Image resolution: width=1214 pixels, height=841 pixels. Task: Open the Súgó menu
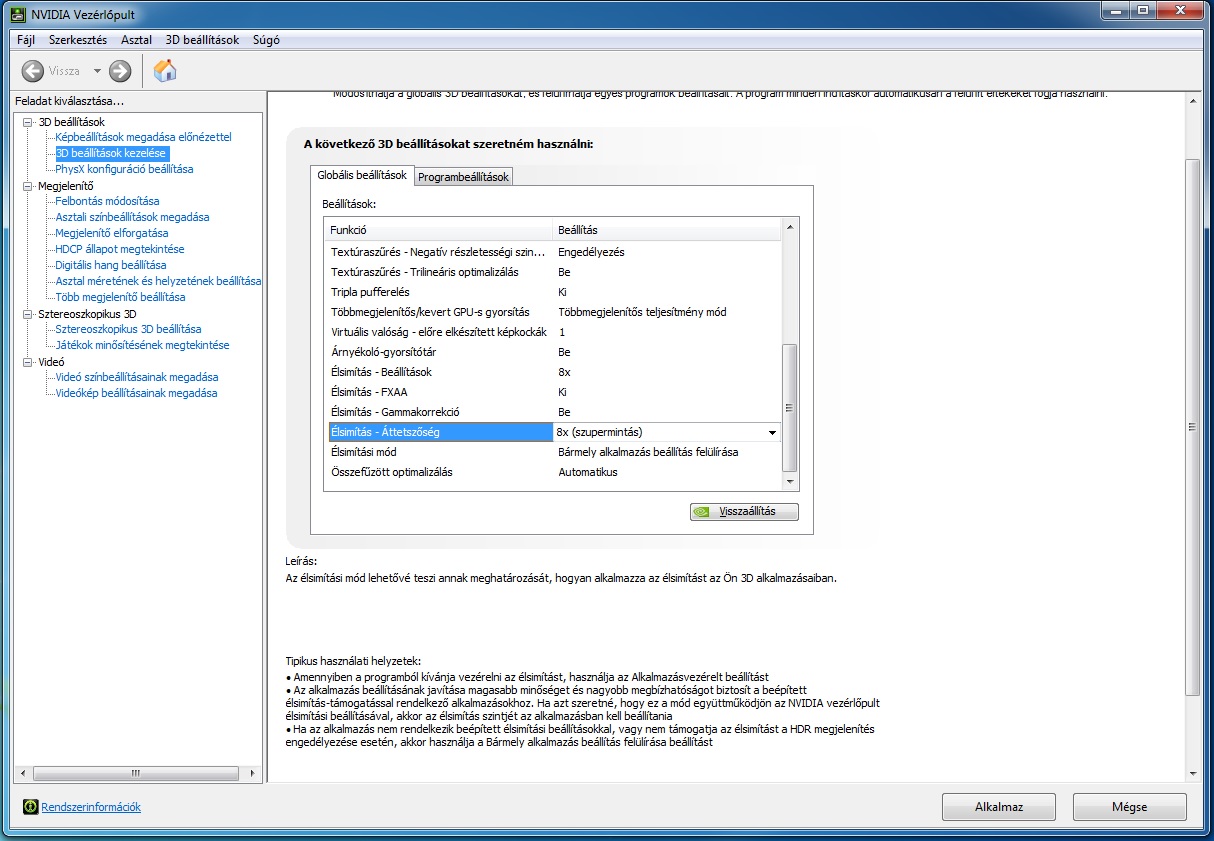click(267, 40)
